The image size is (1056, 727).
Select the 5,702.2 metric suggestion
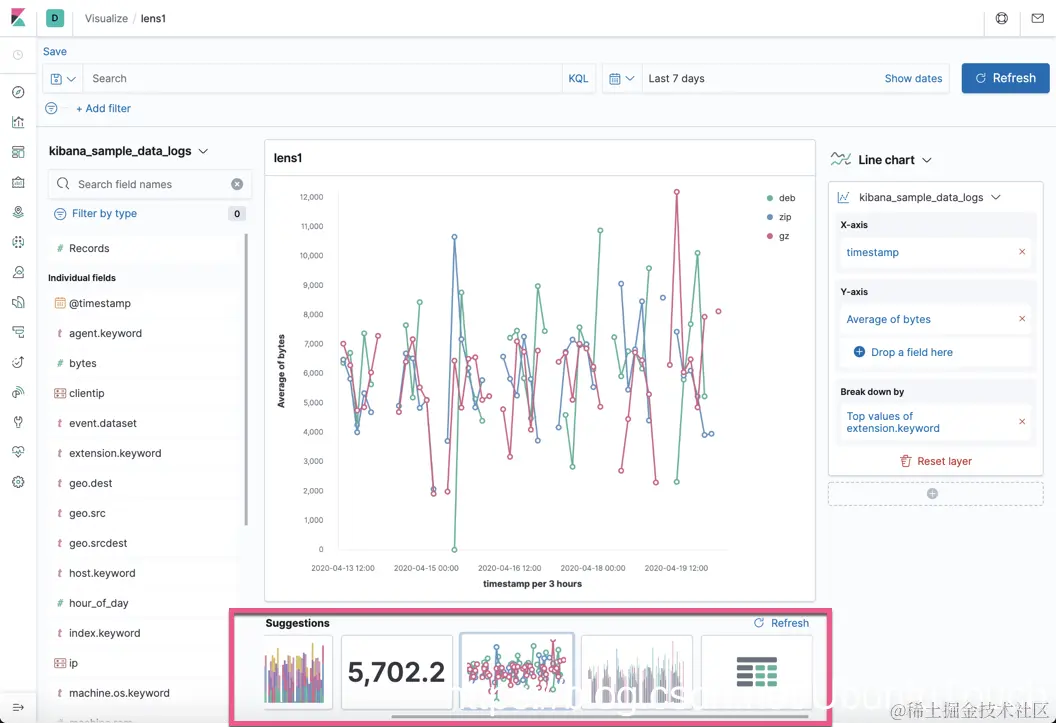[397, 672]
